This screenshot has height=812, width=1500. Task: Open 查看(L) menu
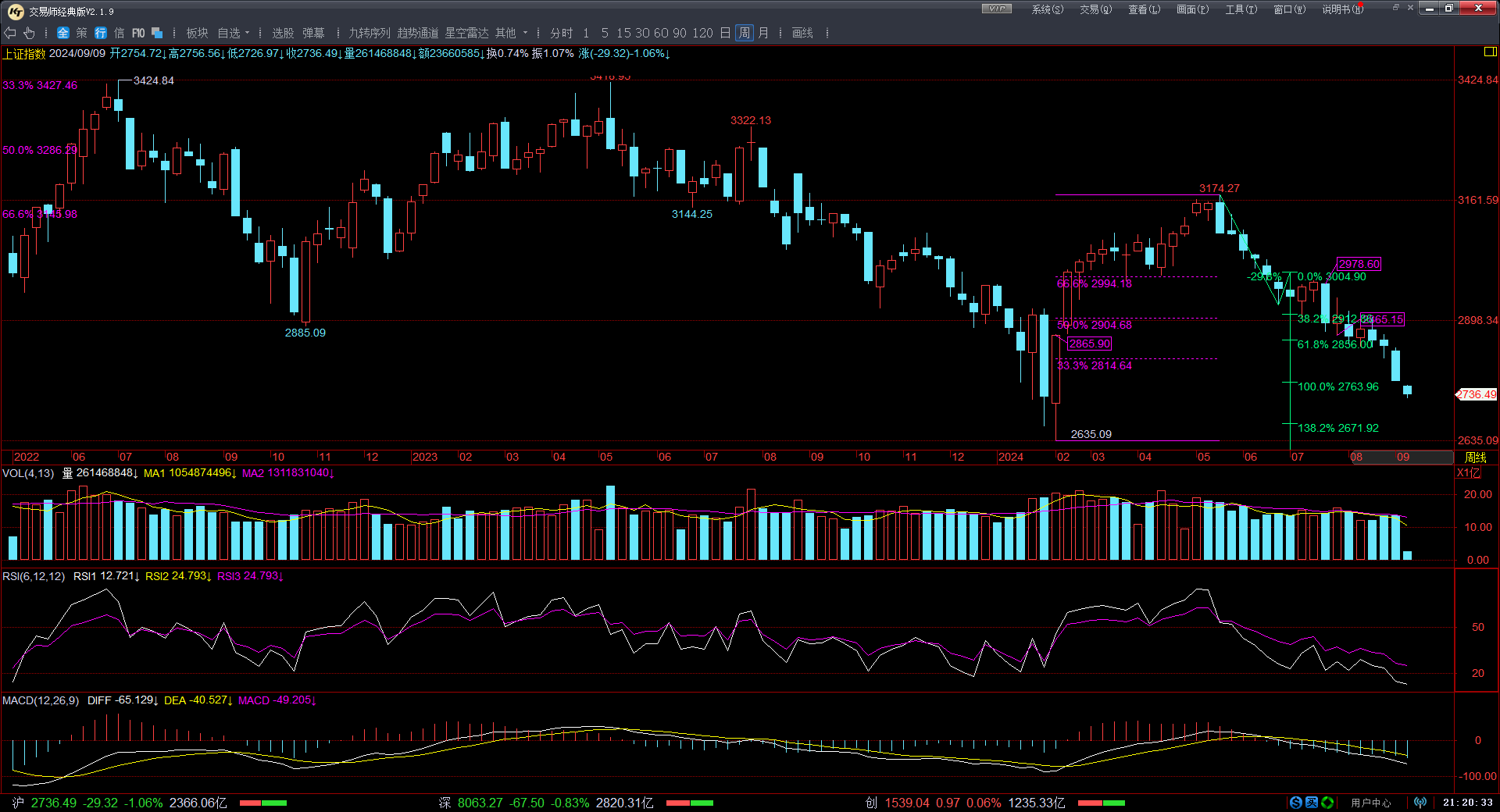click(x=1145, y=9)
